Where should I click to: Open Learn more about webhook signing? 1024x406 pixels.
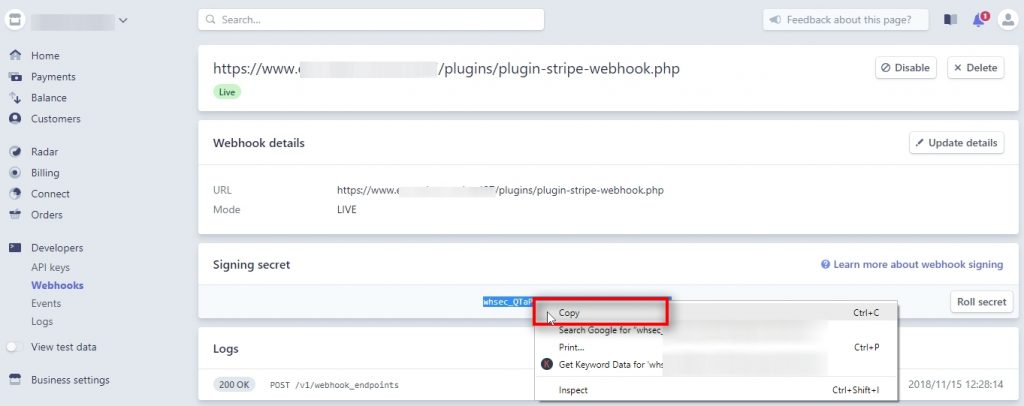coord(911,265)
